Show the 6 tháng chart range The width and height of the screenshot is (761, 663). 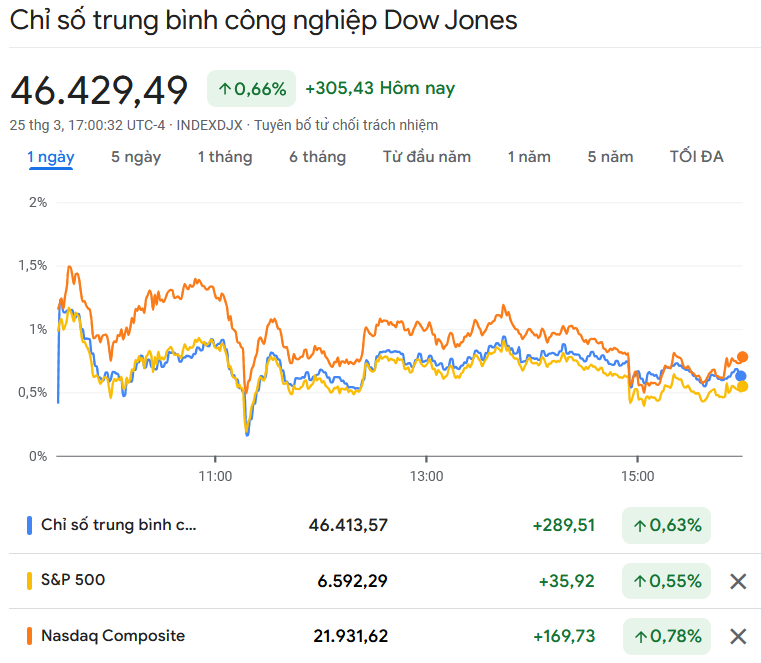[318, 157]
